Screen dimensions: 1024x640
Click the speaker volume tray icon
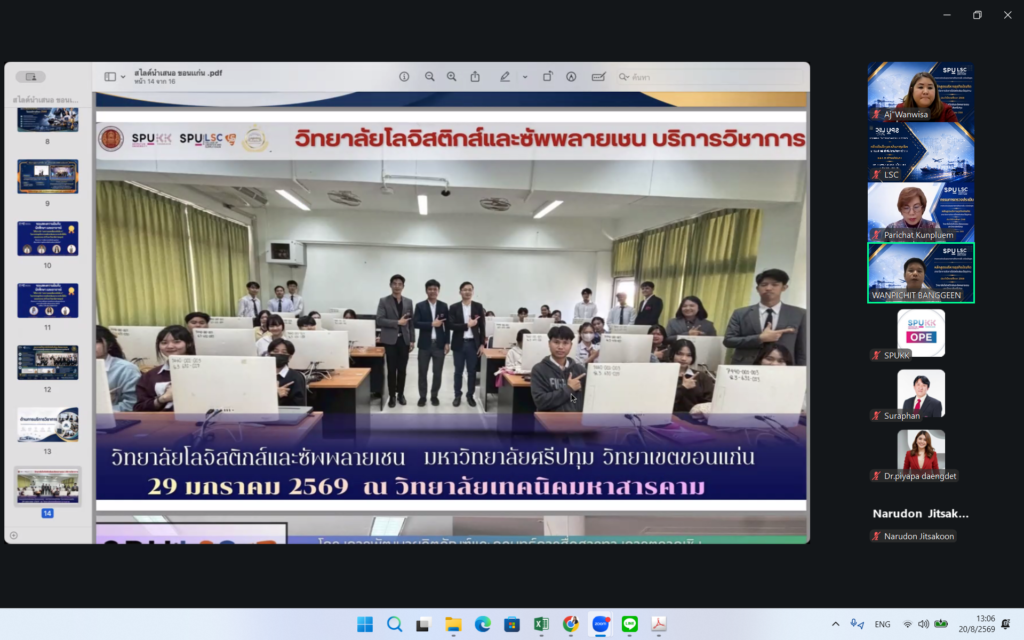point(923,624)
